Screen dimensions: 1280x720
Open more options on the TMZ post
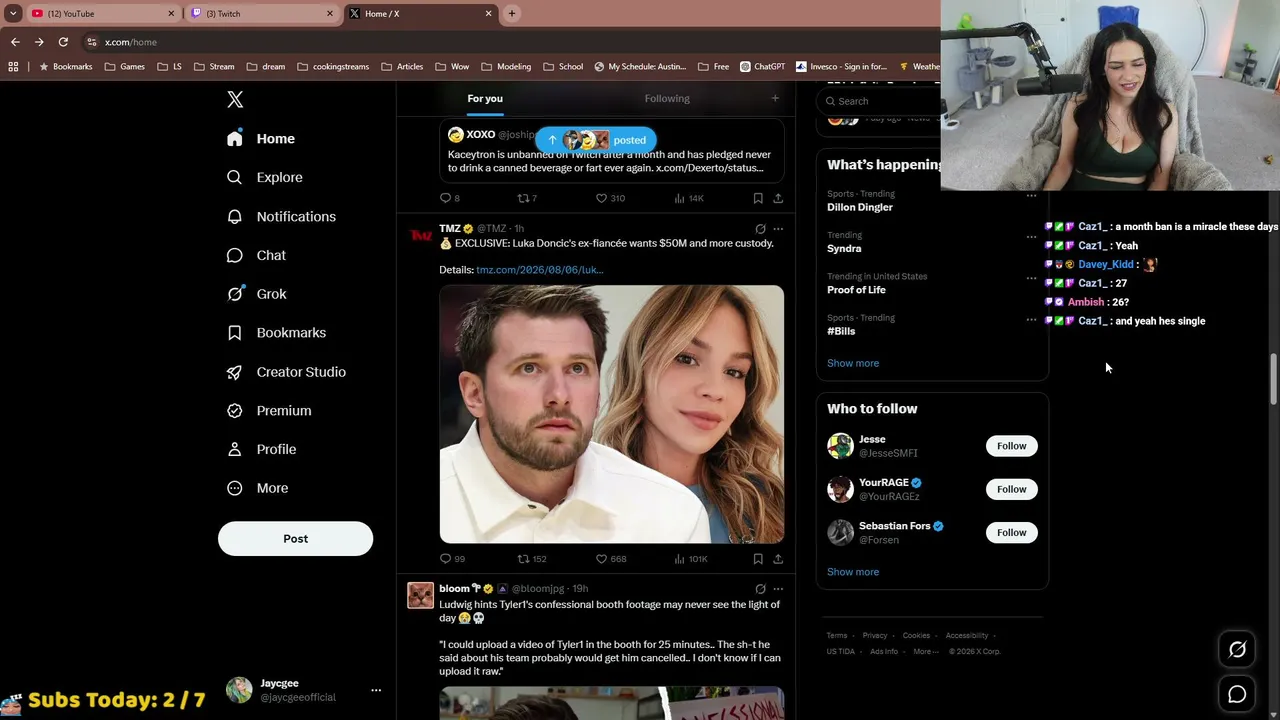click(x=778, y=229)
